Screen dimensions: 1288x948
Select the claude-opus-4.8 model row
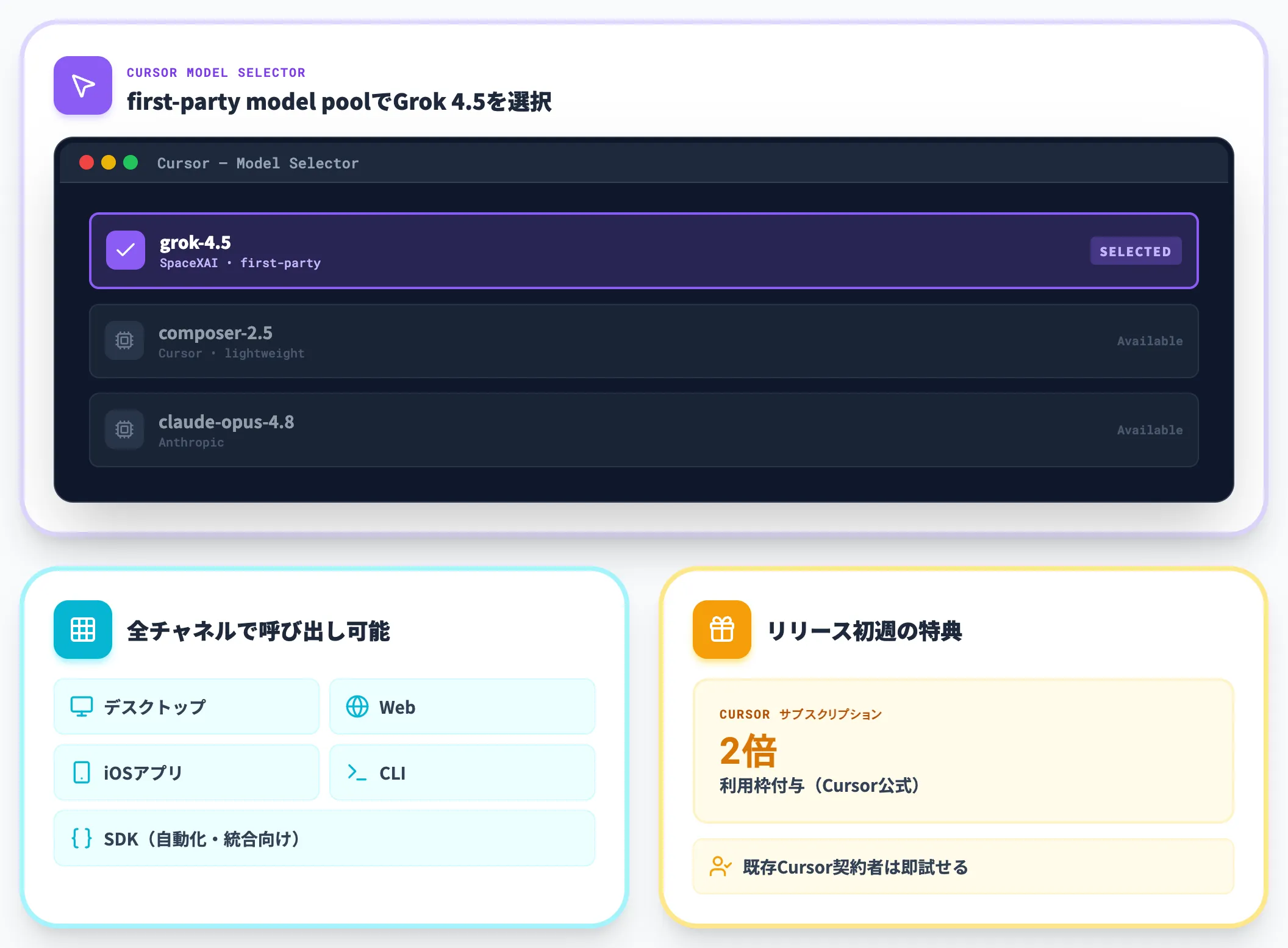coord(644,430)
